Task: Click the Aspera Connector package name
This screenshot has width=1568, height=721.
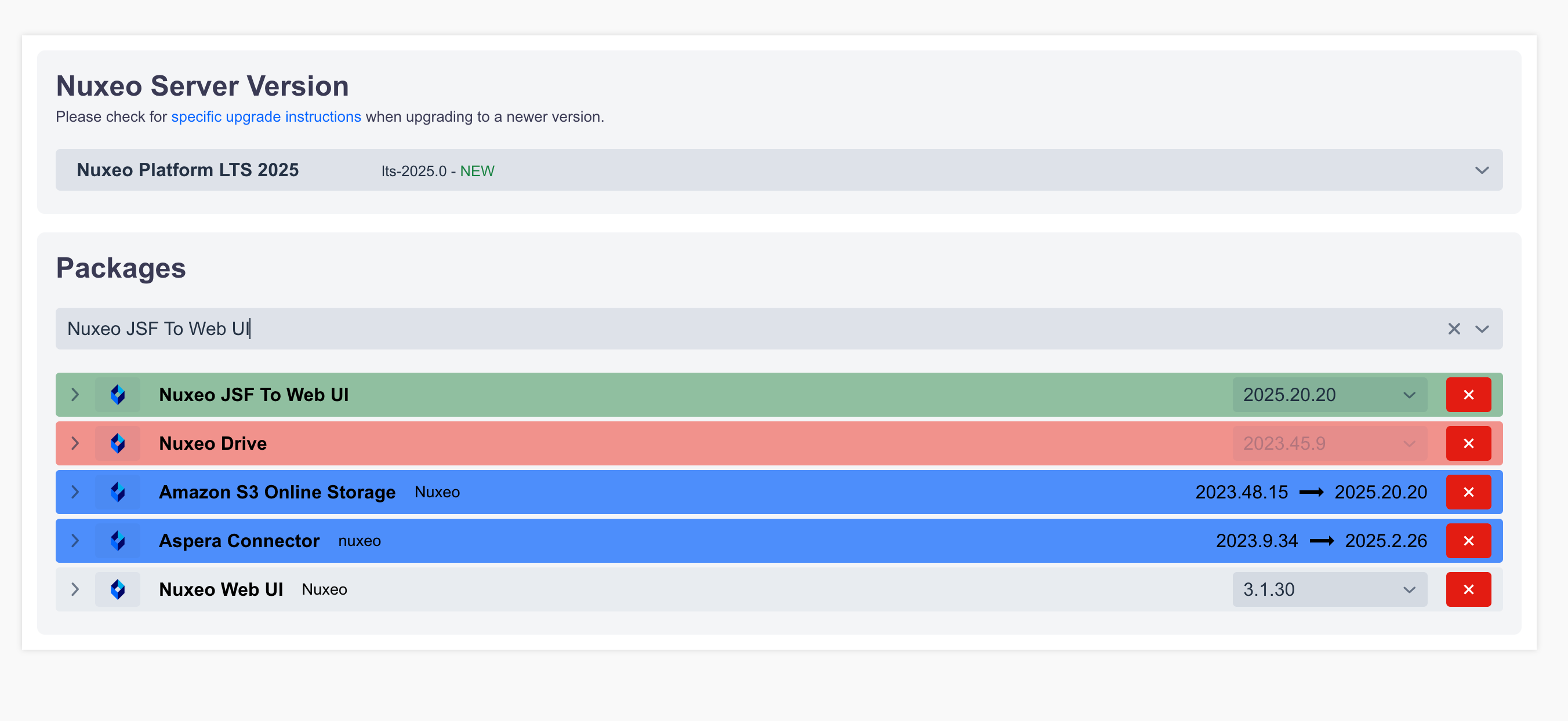Action: tap(239, 541)
